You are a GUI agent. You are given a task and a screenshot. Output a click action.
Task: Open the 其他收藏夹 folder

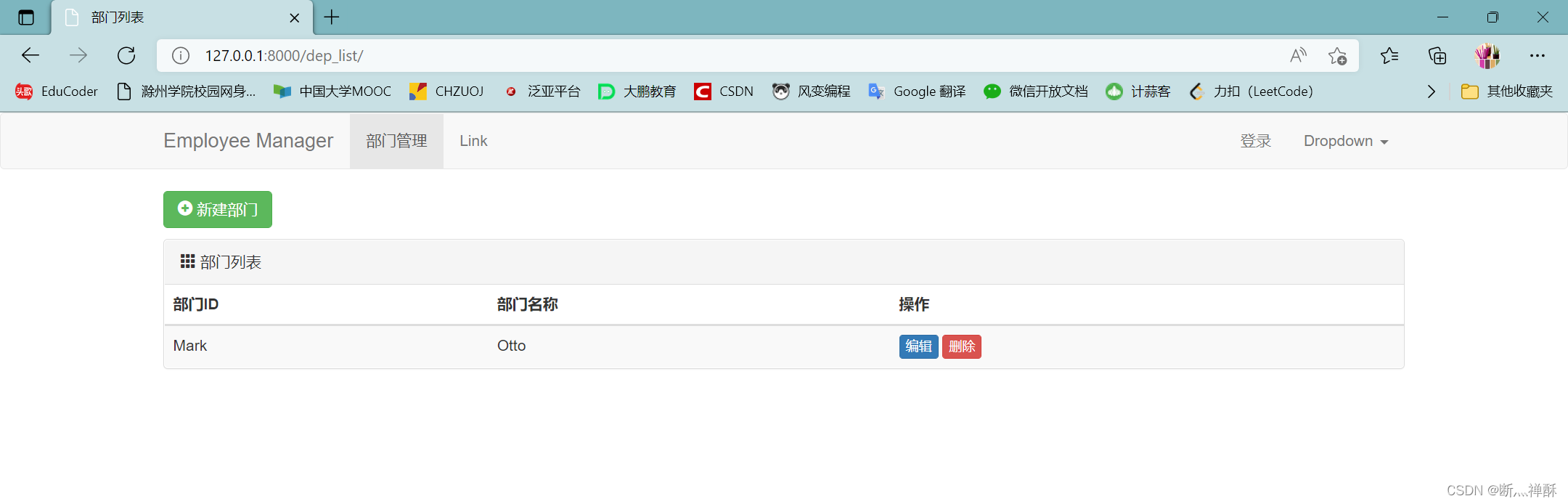click(1507, 91)
